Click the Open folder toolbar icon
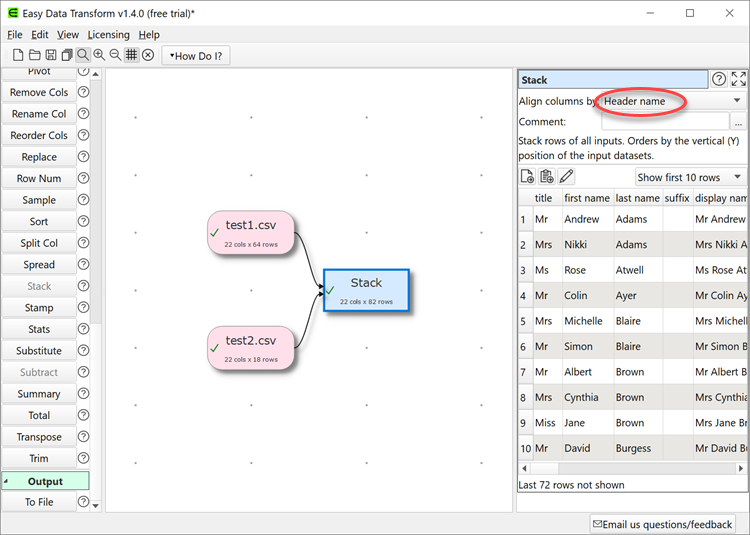This screenshot has width=750, height=535. [34, 55]
